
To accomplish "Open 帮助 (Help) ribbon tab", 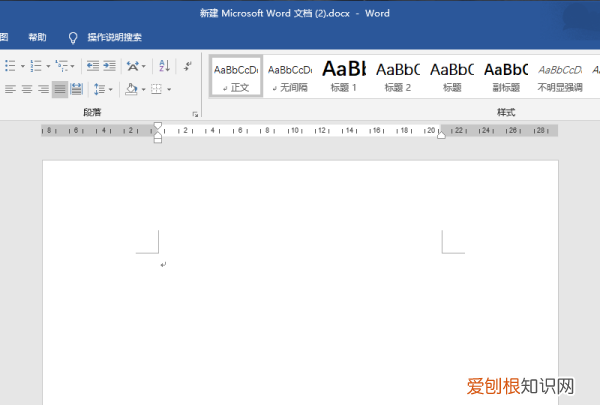I will click(x=37, y=37).
